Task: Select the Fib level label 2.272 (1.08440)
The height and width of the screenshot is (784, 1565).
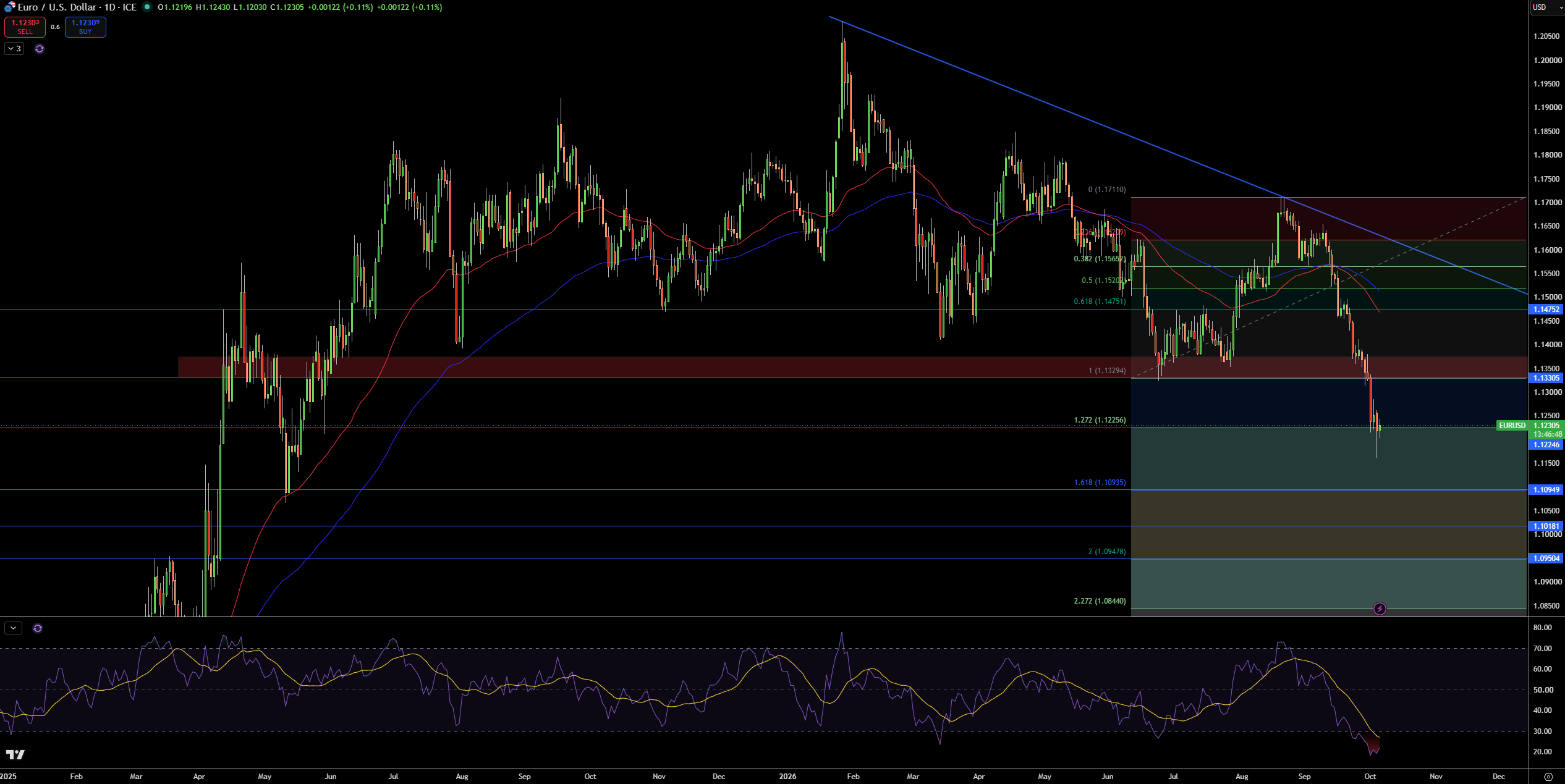Action: [x=1100, y=601]
